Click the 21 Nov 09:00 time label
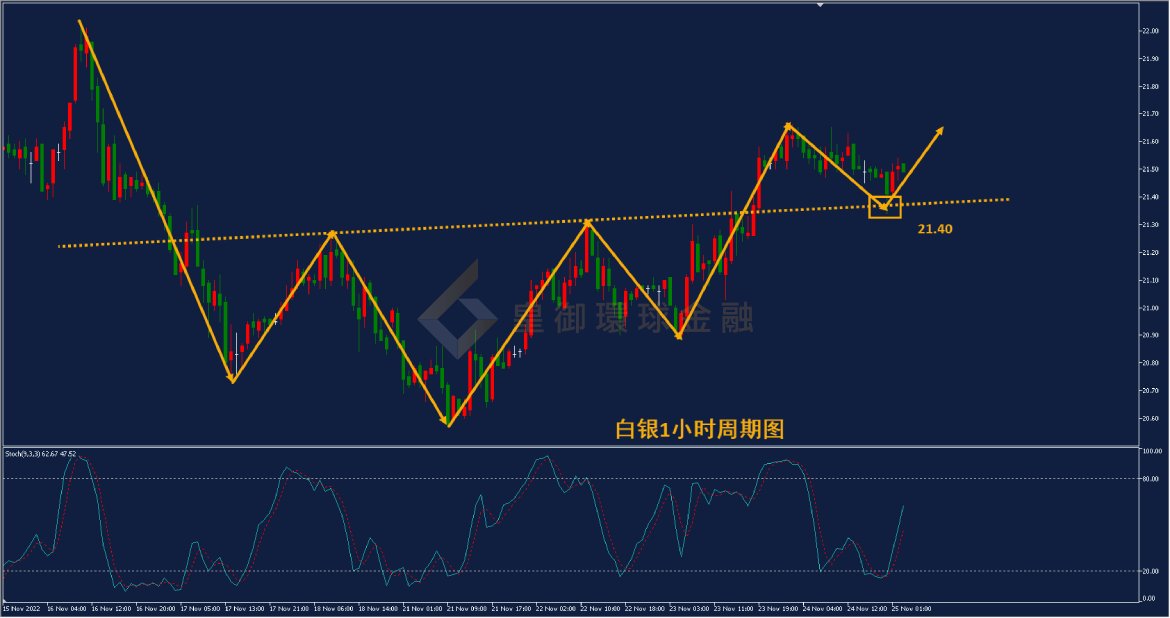The height and width of the screenshot is (618, 1170). pos(466,609)
